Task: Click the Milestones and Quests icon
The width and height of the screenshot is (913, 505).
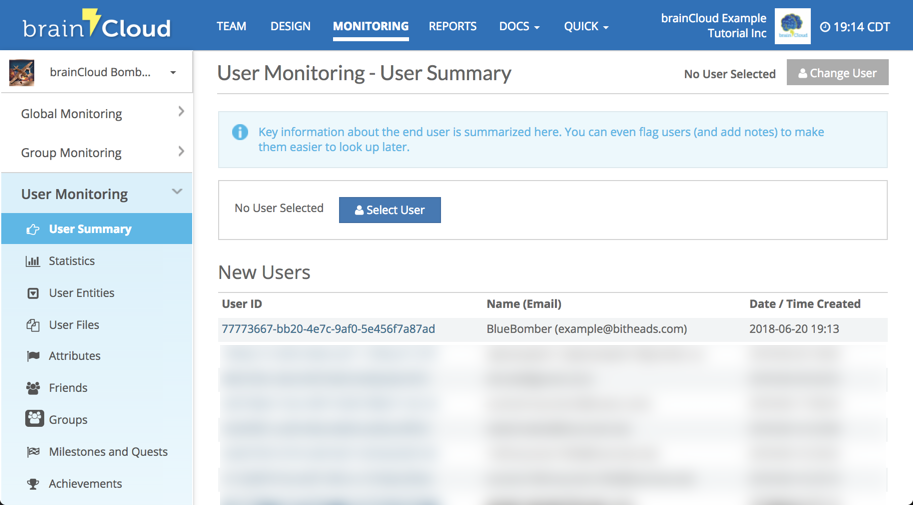Action: tap(33, 452)
